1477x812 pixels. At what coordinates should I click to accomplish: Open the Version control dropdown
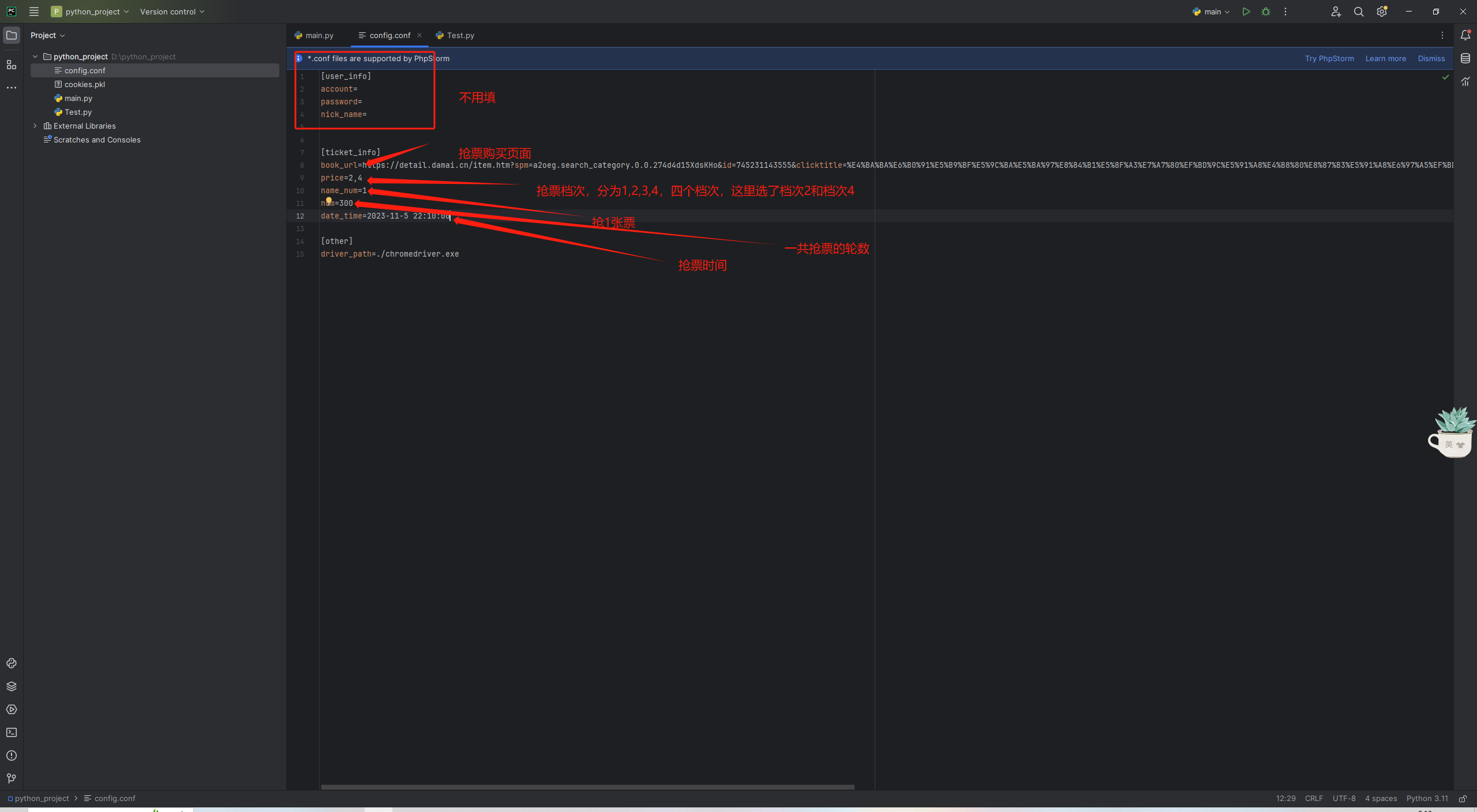[172, 12]
